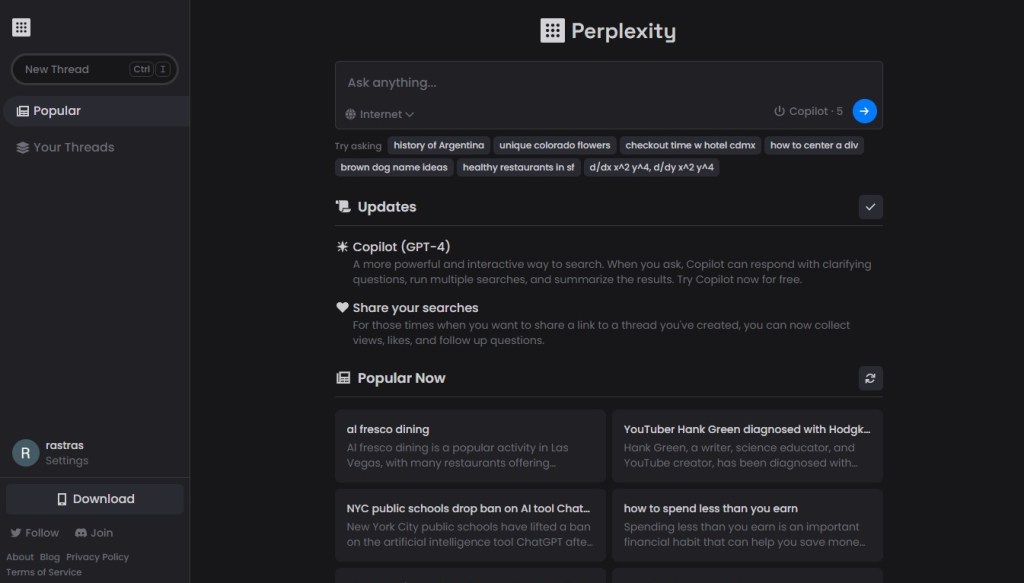Screen dimensions: 1024x583
Task: Click the refresh icon beside Popular Now
Action: coord(870,378)
